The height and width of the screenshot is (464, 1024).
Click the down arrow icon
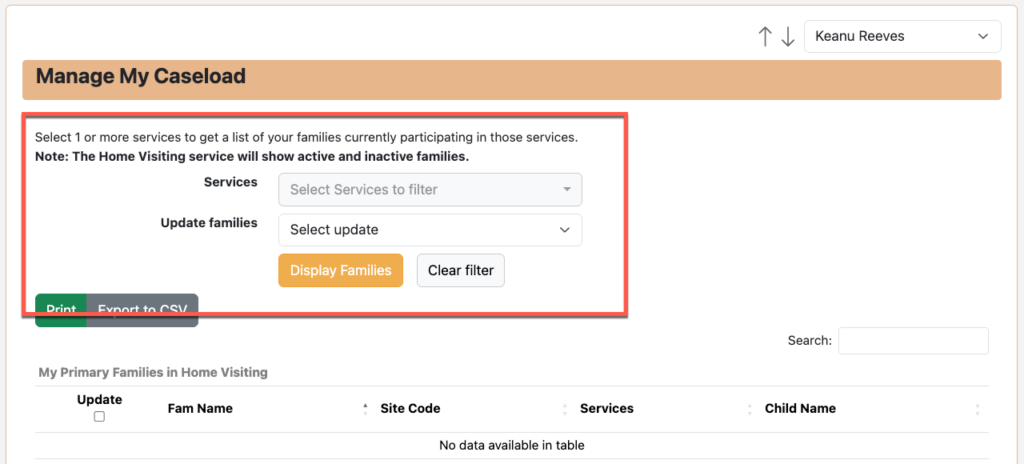[788, 37]
